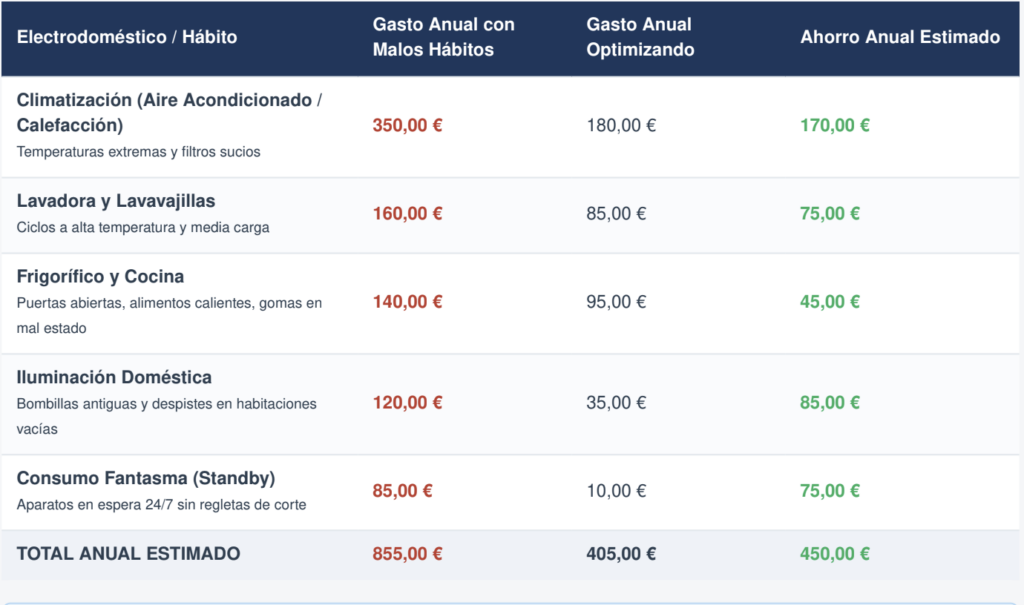Click the Frigorífico y Cocina title
This screenshot has width=1024, height=605.
pos(100,276)
